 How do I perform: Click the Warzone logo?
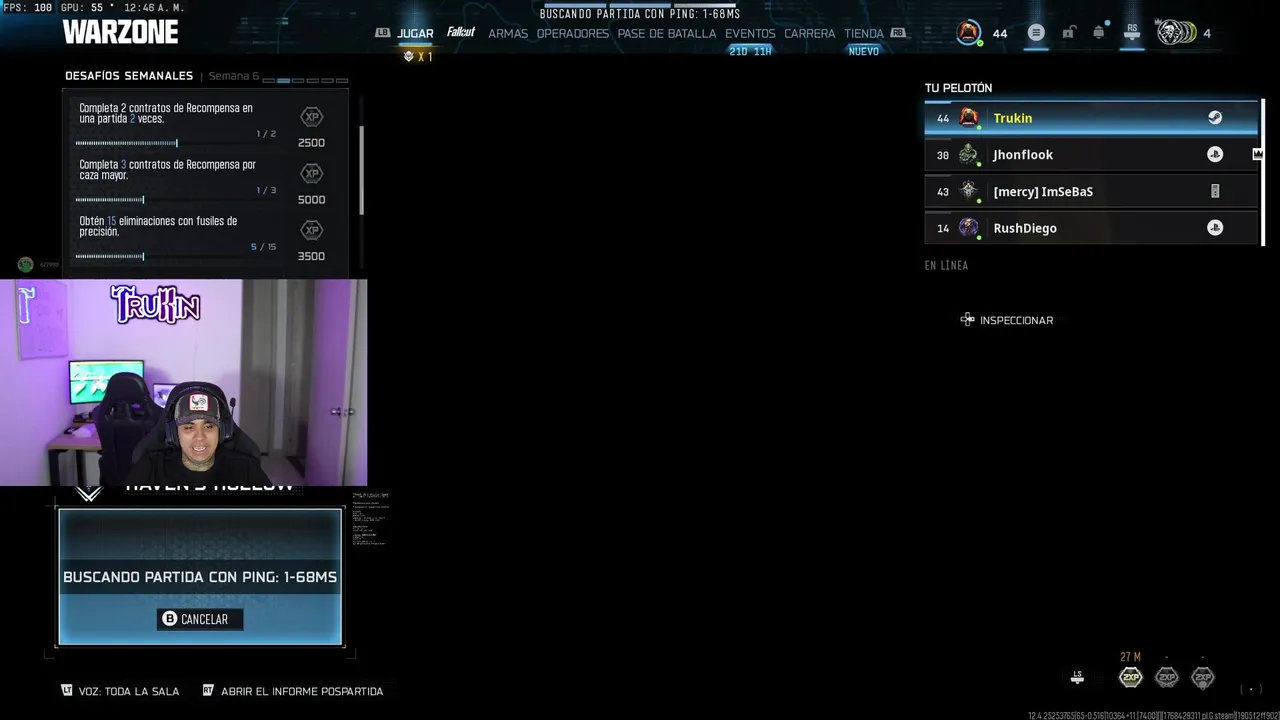coord(120,32)
